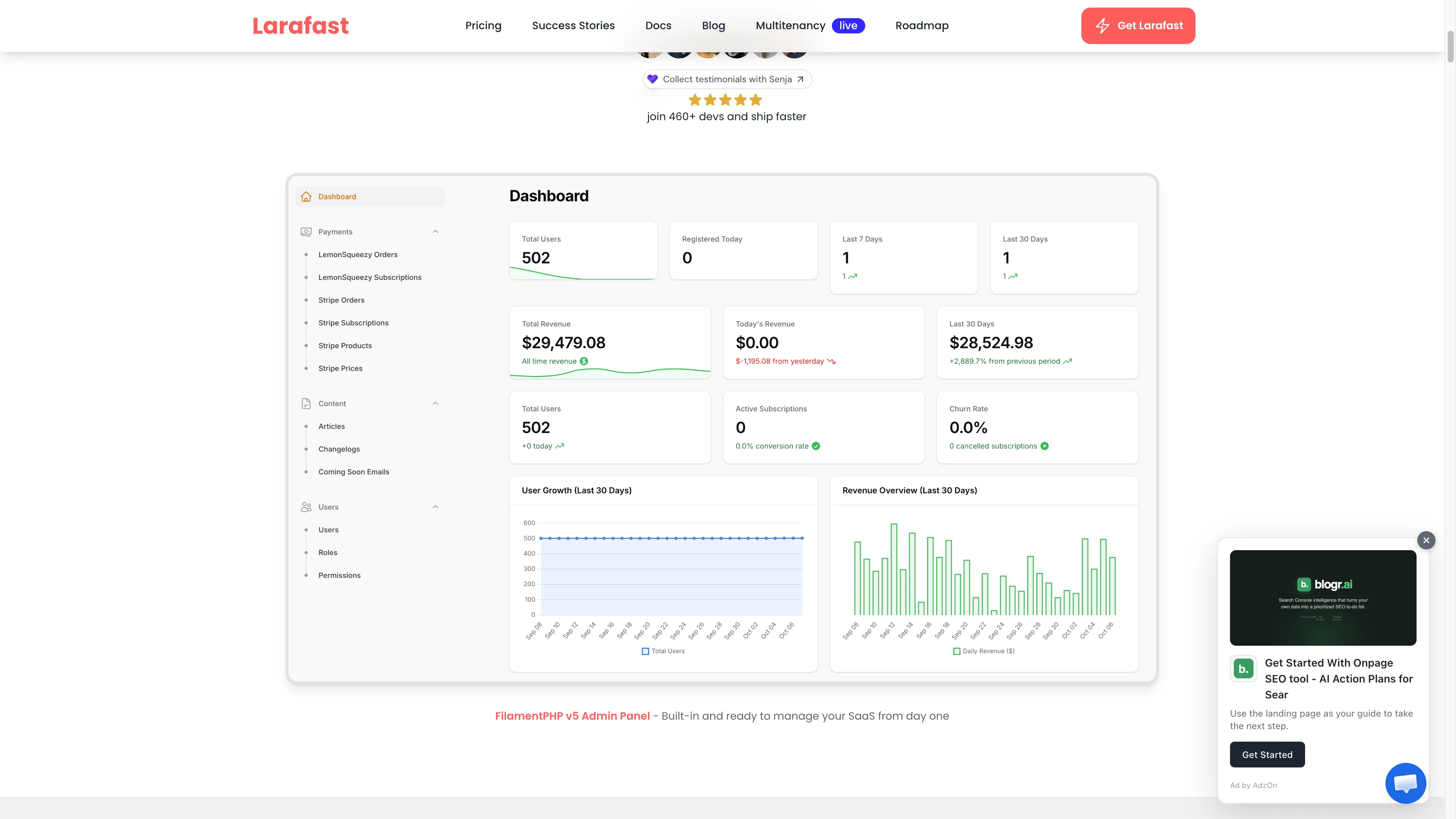
Task: Open Changelogs in the sidebar
Action: click(x=339, y=449)
